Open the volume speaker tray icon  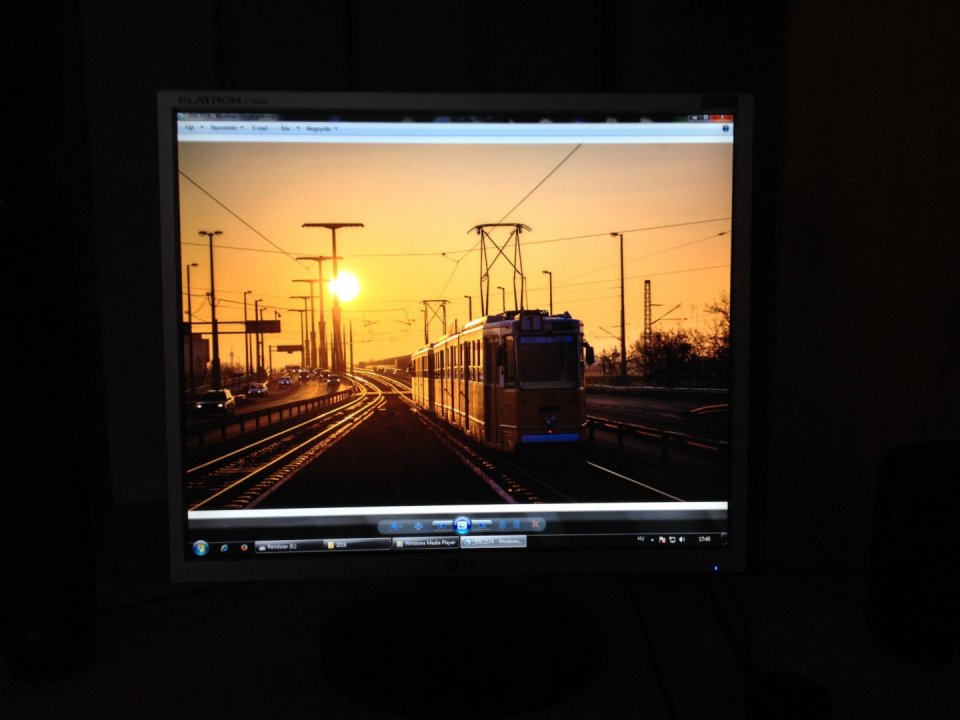[x=681, y=539]
